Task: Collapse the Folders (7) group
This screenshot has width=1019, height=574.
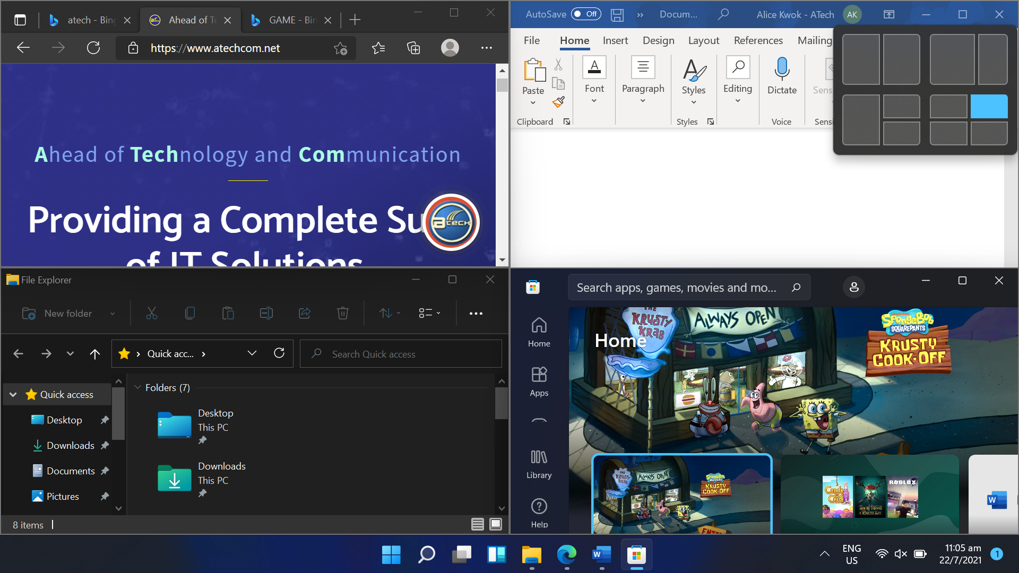Action: coord(138,387)
